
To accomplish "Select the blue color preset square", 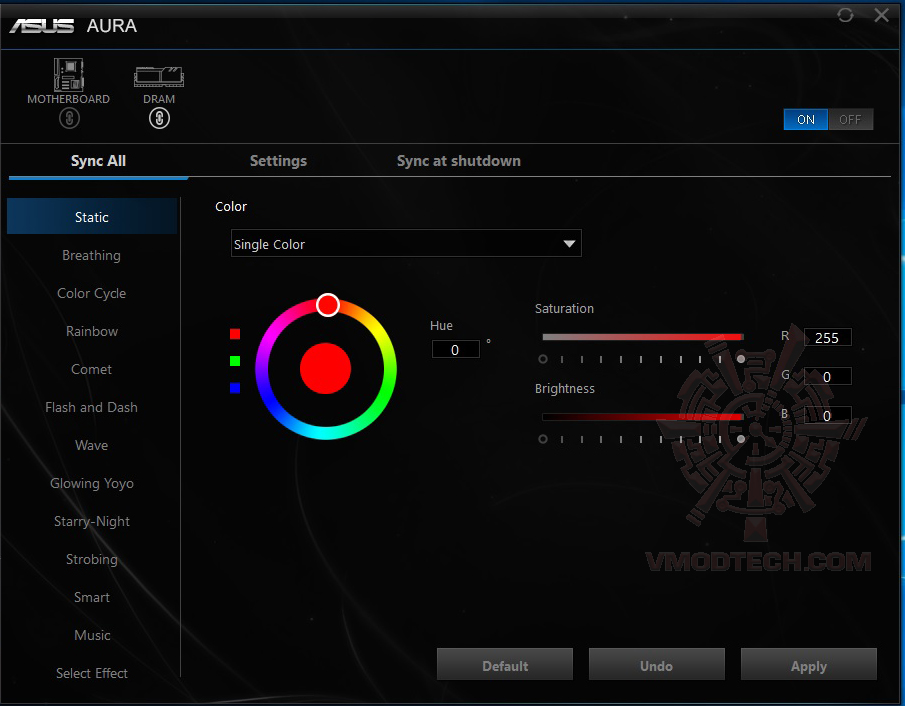I will pyautogui.click(x=234, y=388).
